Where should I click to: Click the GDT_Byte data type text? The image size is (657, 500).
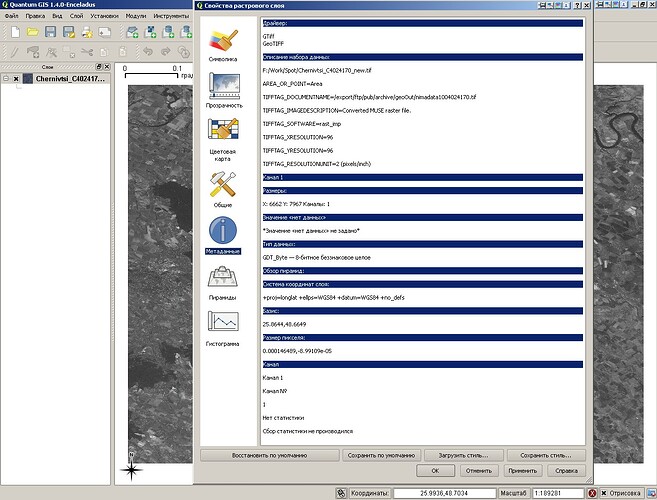point(316,257)
